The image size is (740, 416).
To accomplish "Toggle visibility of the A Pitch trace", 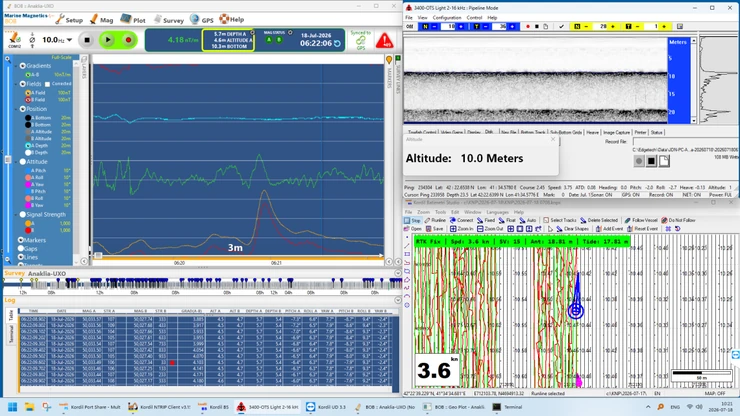I will [x=28, y=170].
